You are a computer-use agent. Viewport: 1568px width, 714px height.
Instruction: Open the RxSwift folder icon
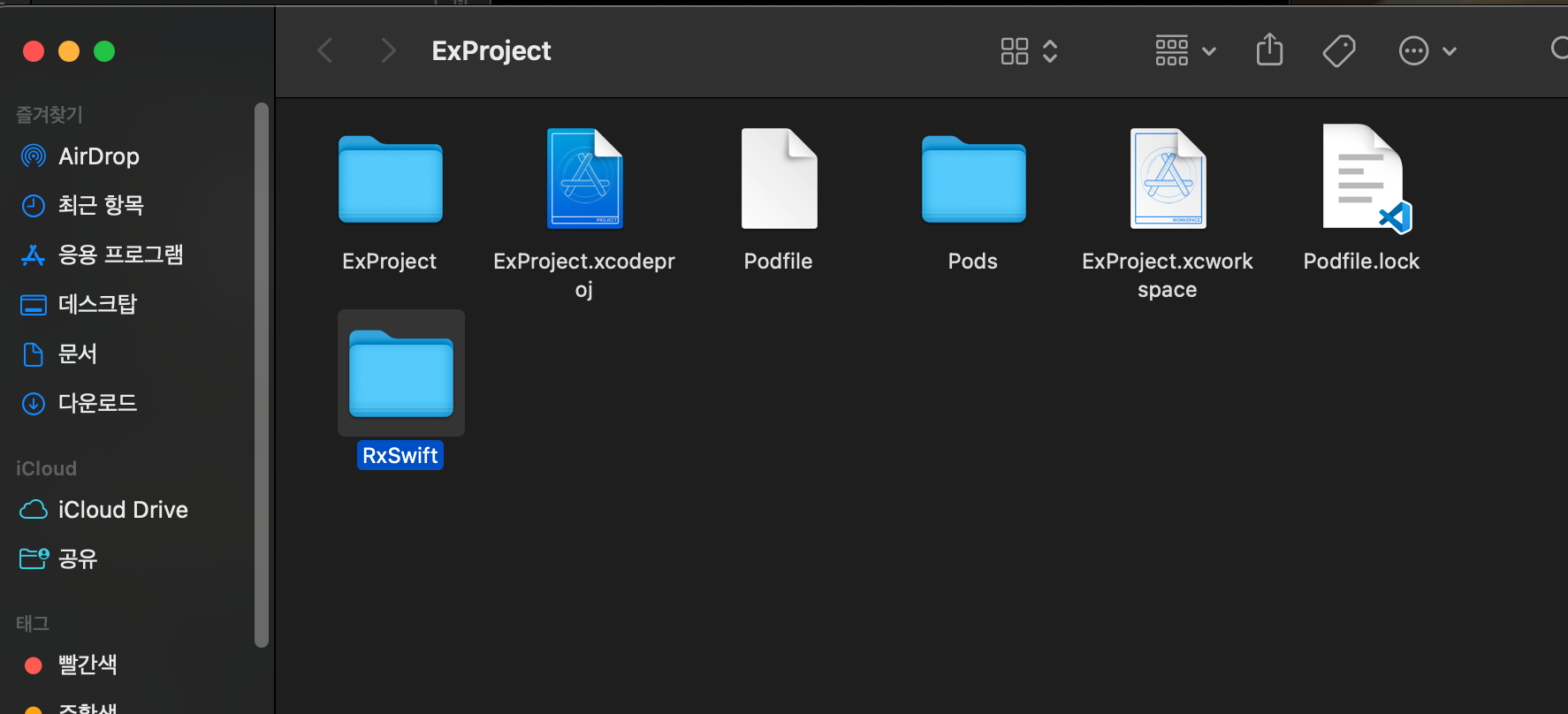click(x=401, y=373)
